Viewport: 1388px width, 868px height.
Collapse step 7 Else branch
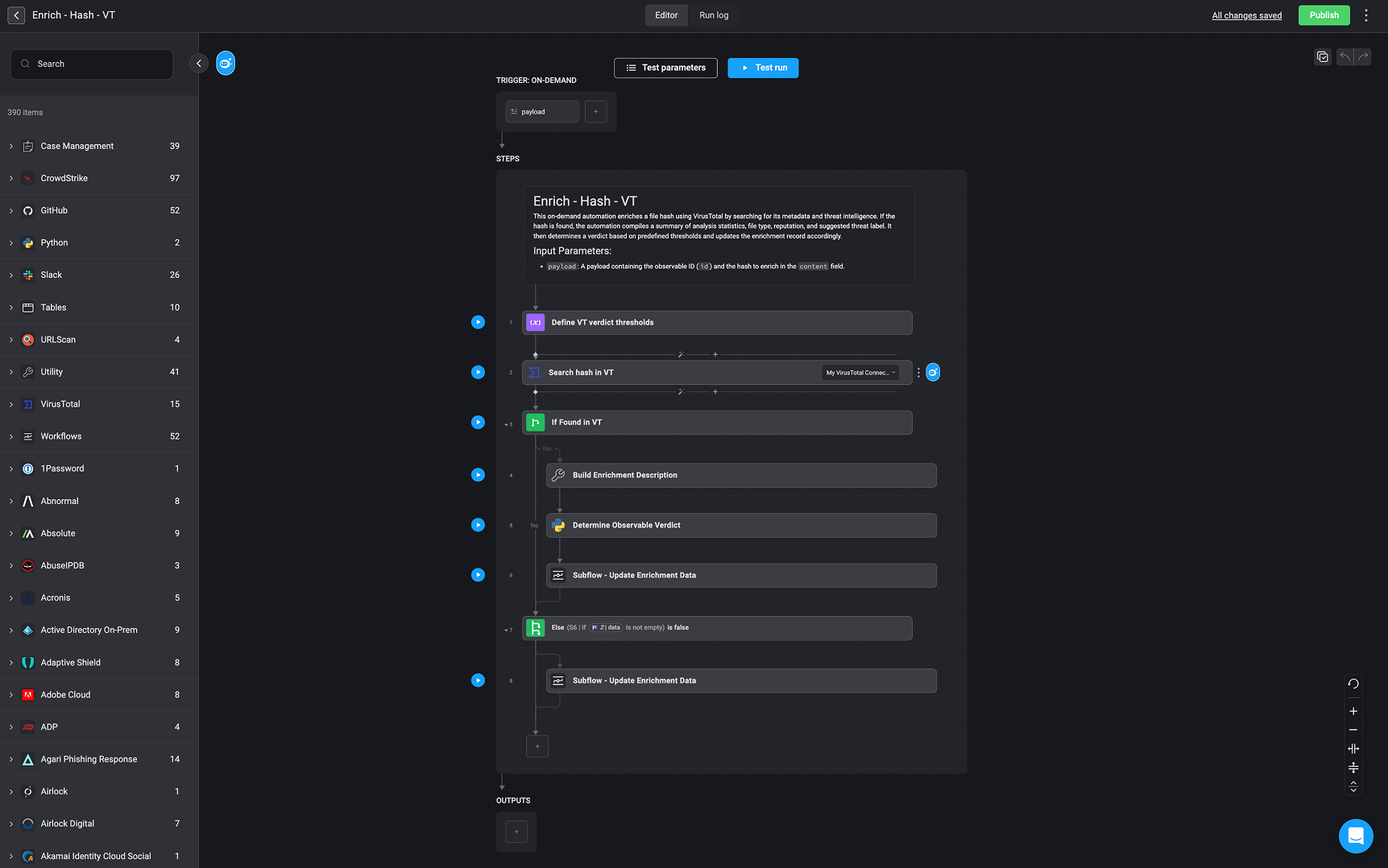[x=506, y=630]
